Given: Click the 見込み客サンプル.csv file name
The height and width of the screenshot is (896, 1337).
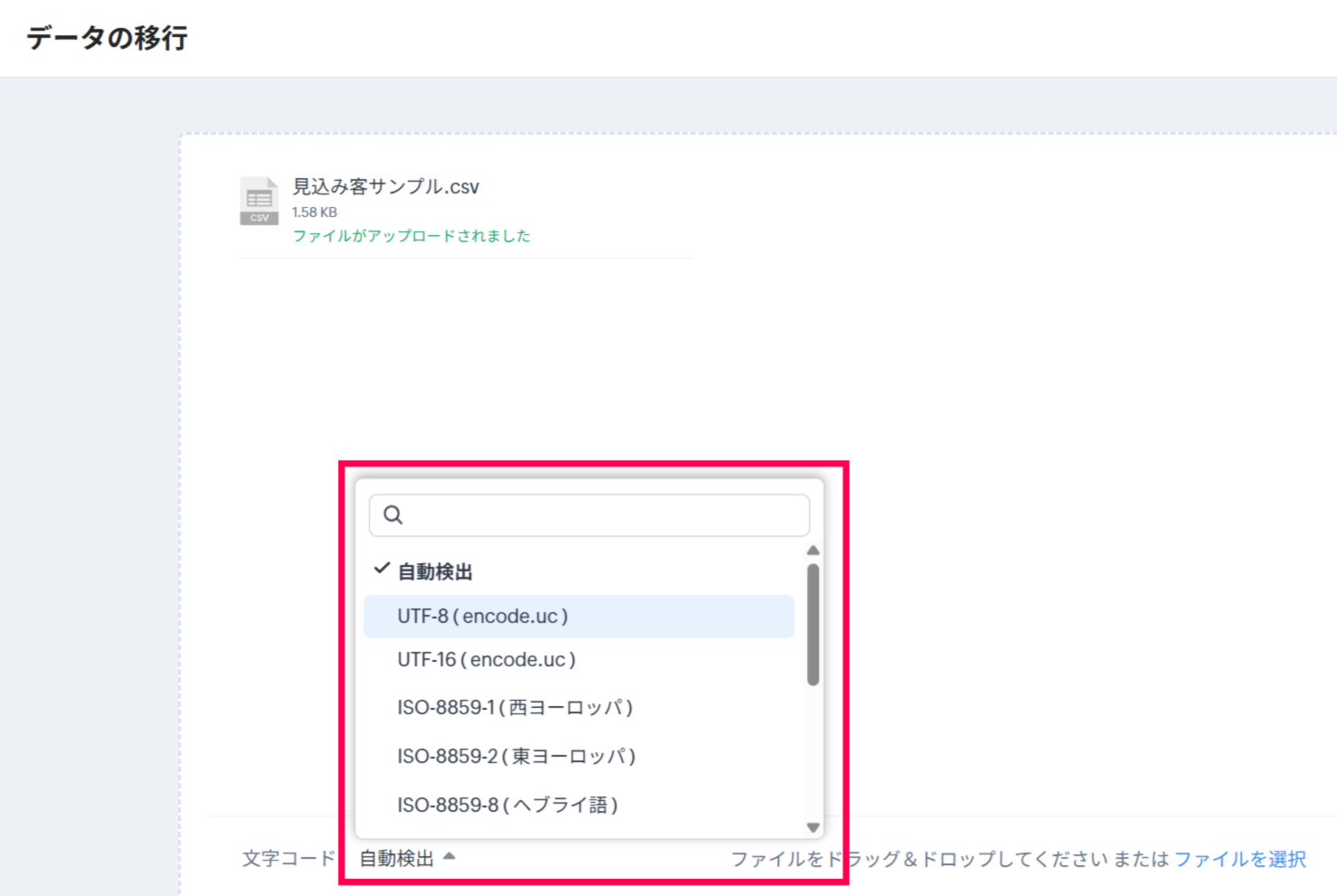Looking at the screenshot, I should pos(385,187).
